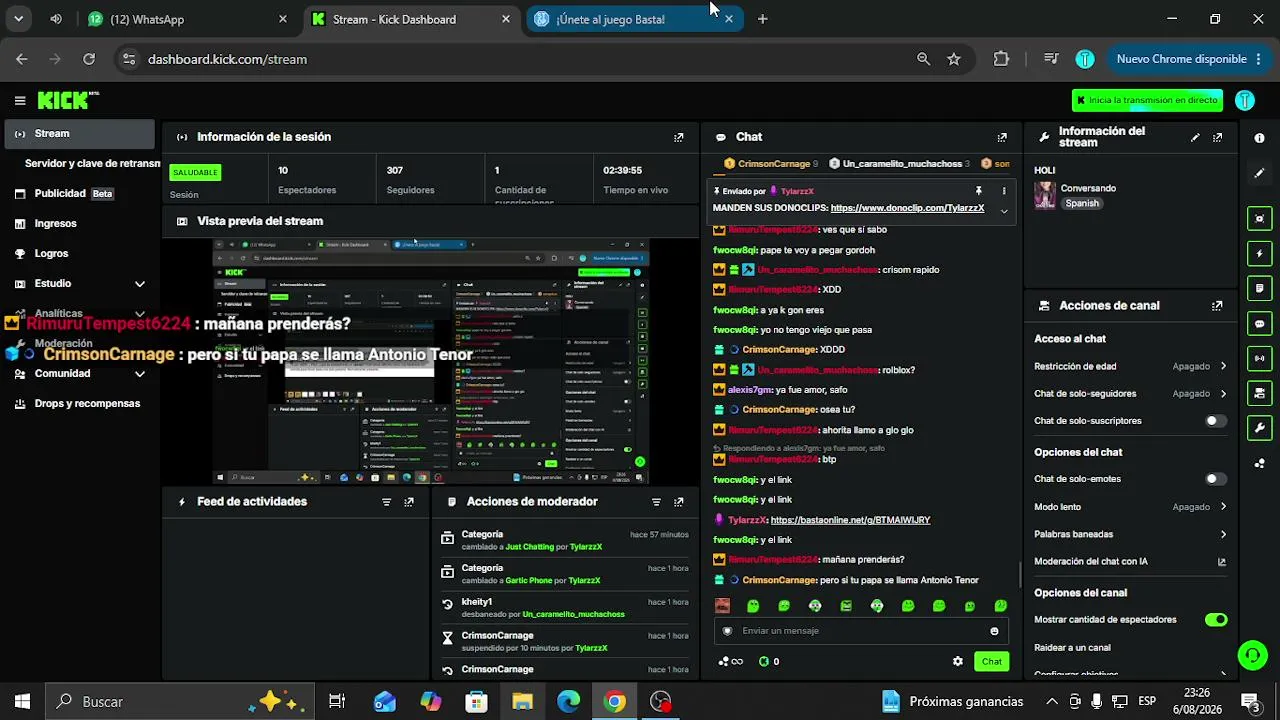Open the profile avatar in top bar
This screenshot has height=720, width=1280.
pos(1245,100)
